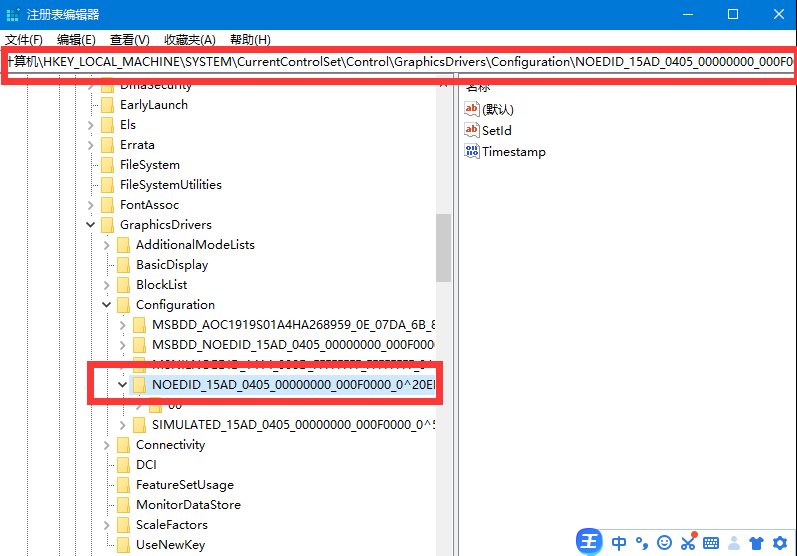The image size is (797, 556).
Task: Toggle the 中 Chinese/English input mode
Action: tap(619, 543)
